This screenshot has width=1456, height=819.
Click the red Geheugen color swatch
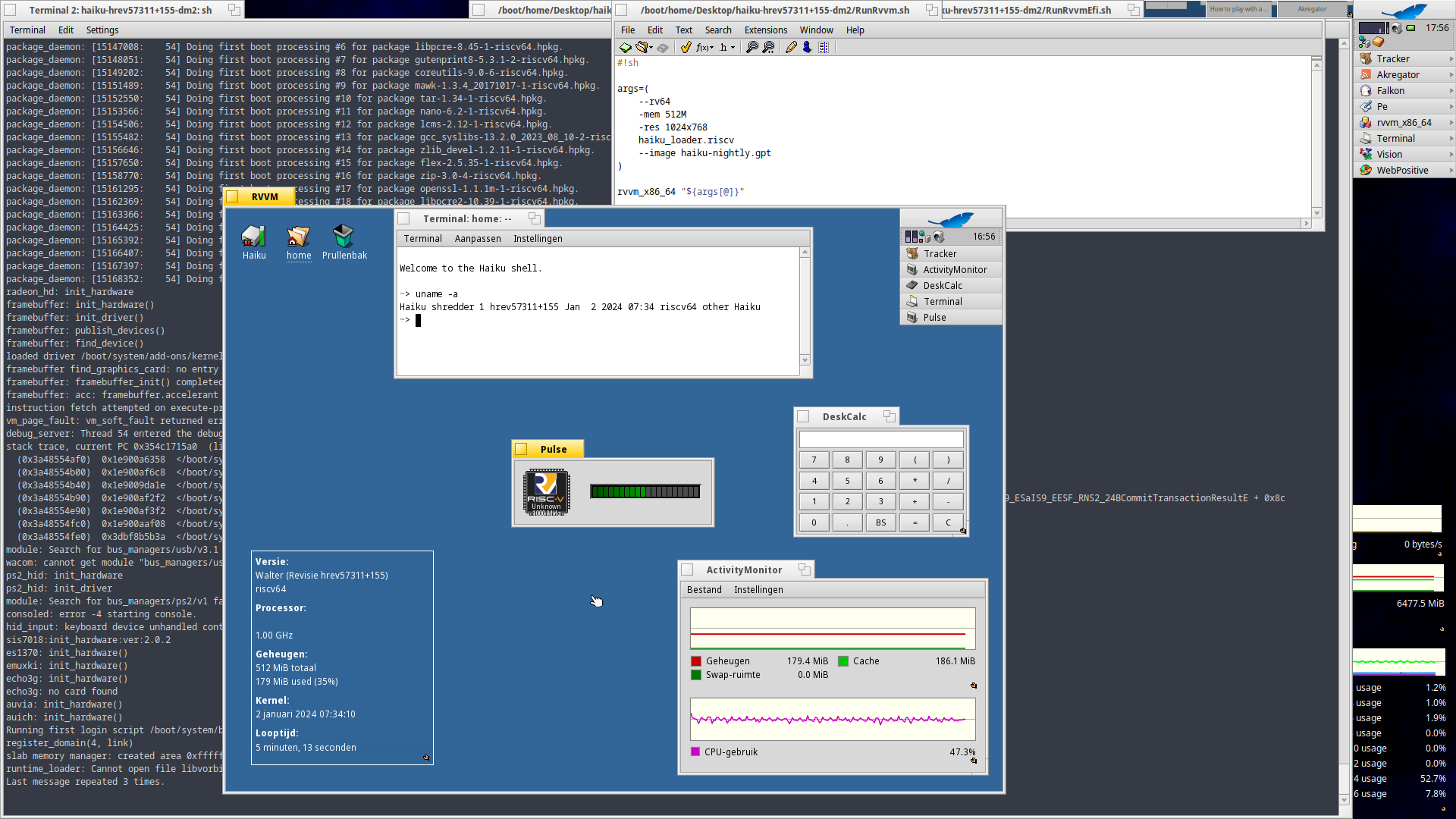tap(696, 661)
